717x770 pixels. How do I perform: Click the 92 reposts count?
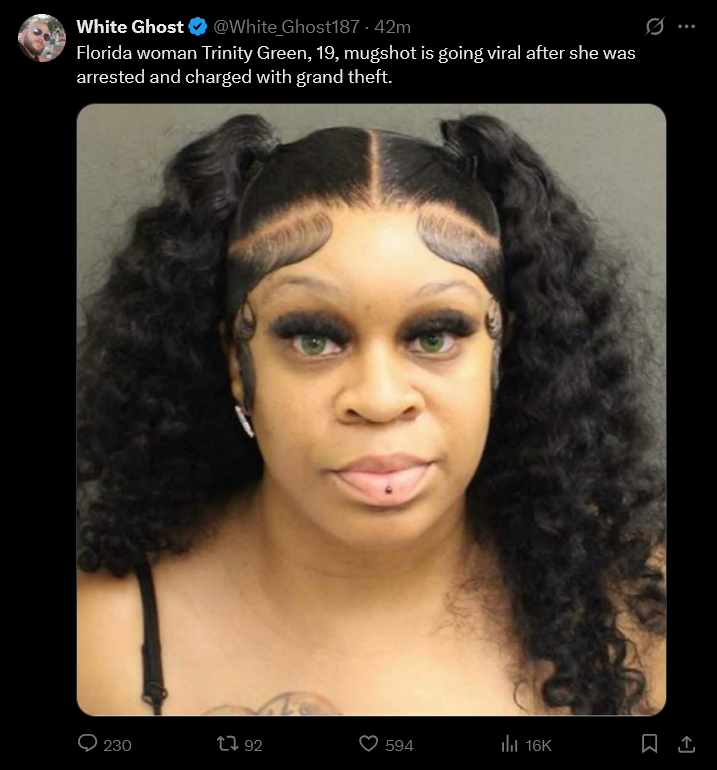(253, 745)
